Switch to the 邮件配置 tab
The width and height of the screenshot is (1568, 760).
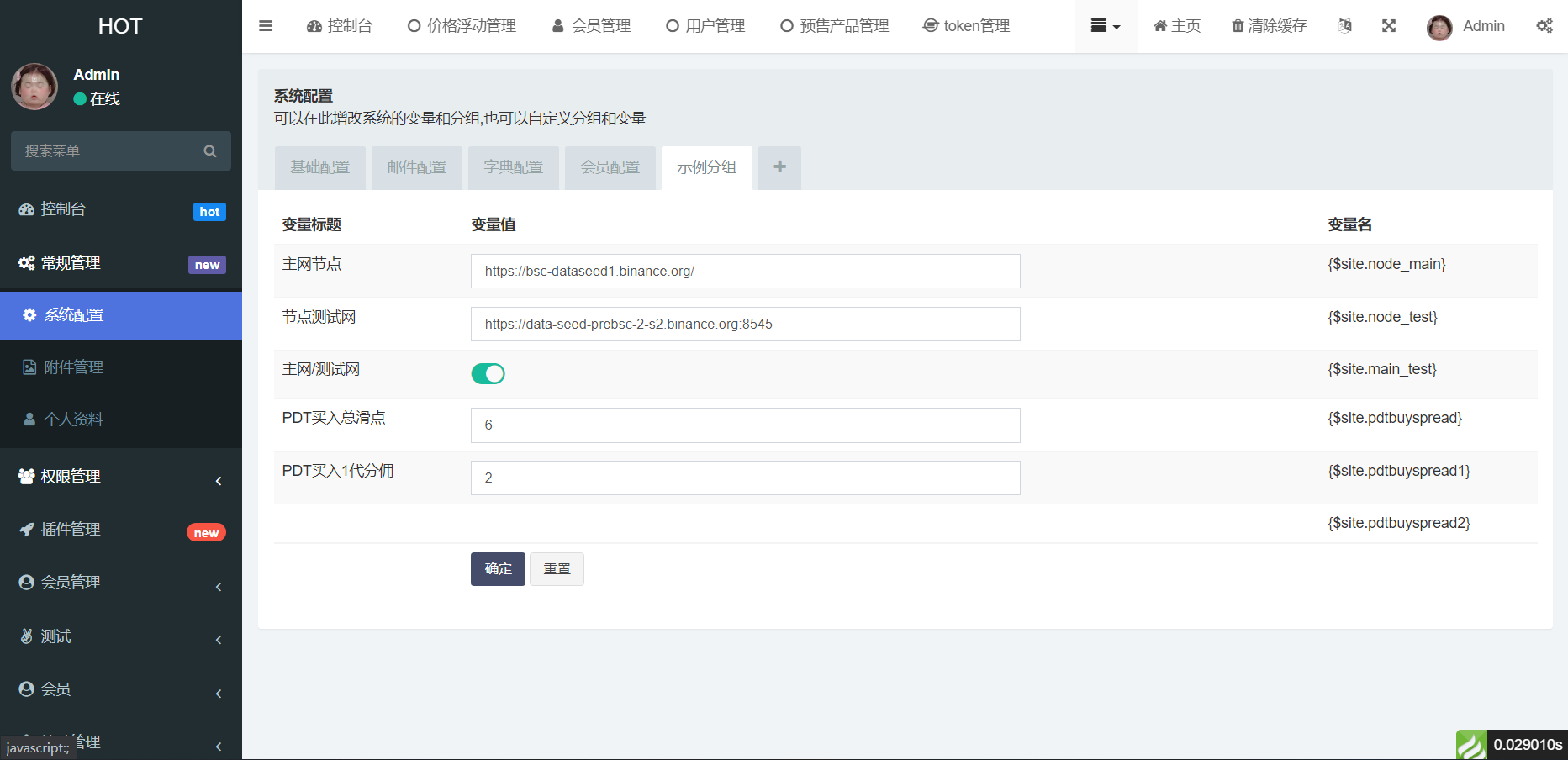click(416, 167)
